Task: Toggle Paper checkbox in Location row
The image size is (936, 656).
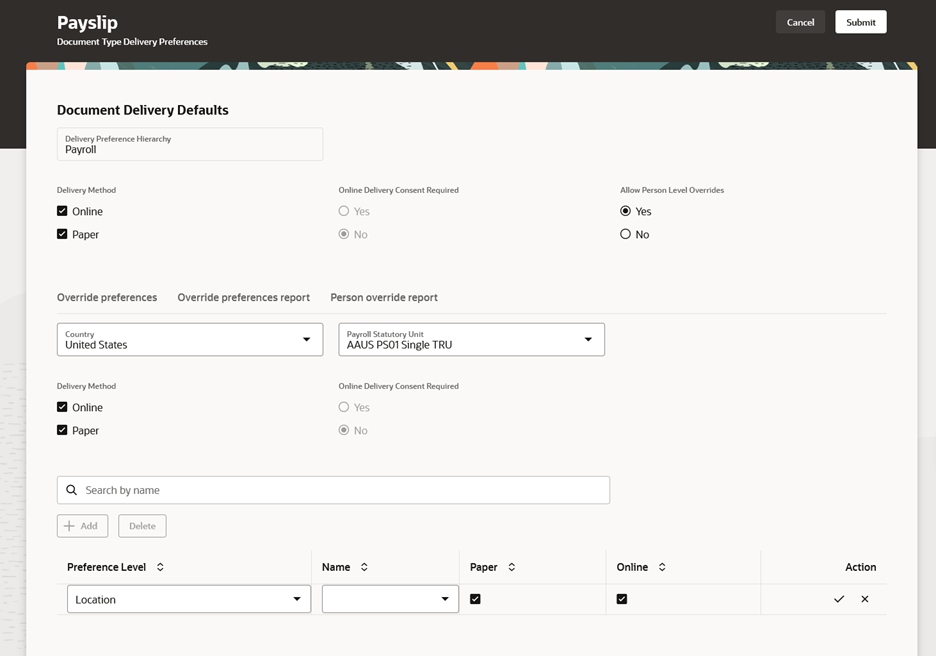Action: click(475, 599)
